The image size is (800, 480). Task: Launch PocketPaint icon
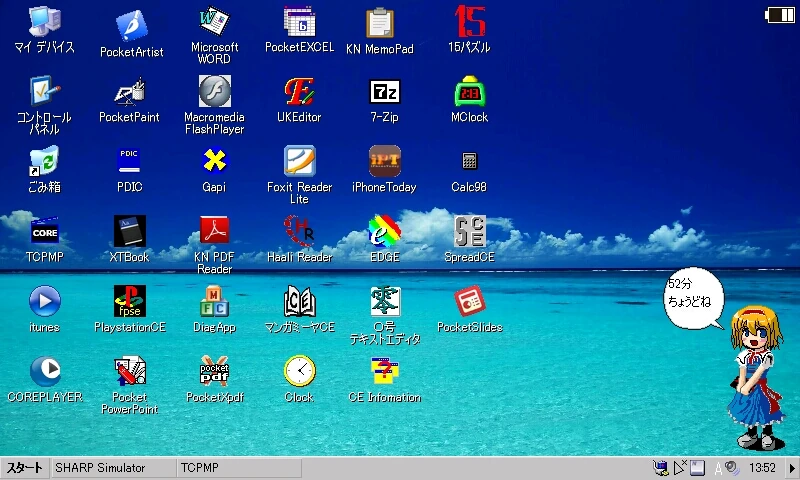[x=130, y=92]
